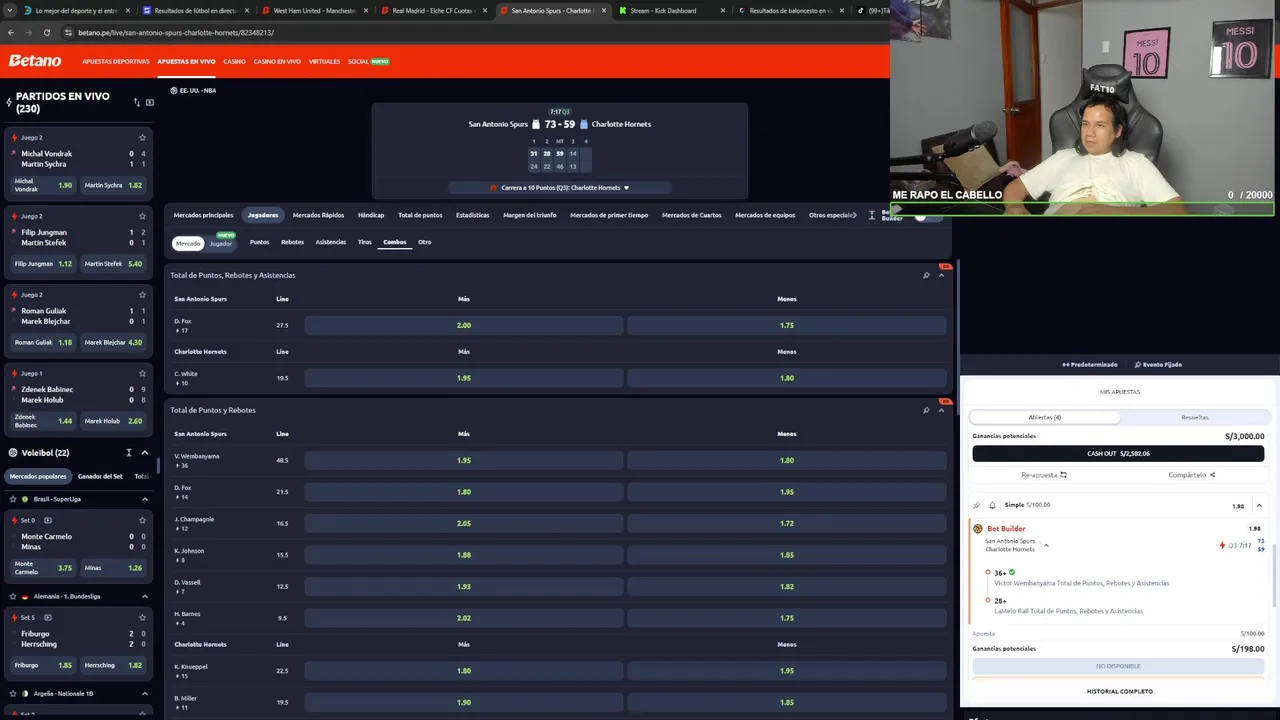Image resolution: width=1280 pixels, height=720 pixels.
Task: Select the Mercado view toggle
Action: point(188,243)
